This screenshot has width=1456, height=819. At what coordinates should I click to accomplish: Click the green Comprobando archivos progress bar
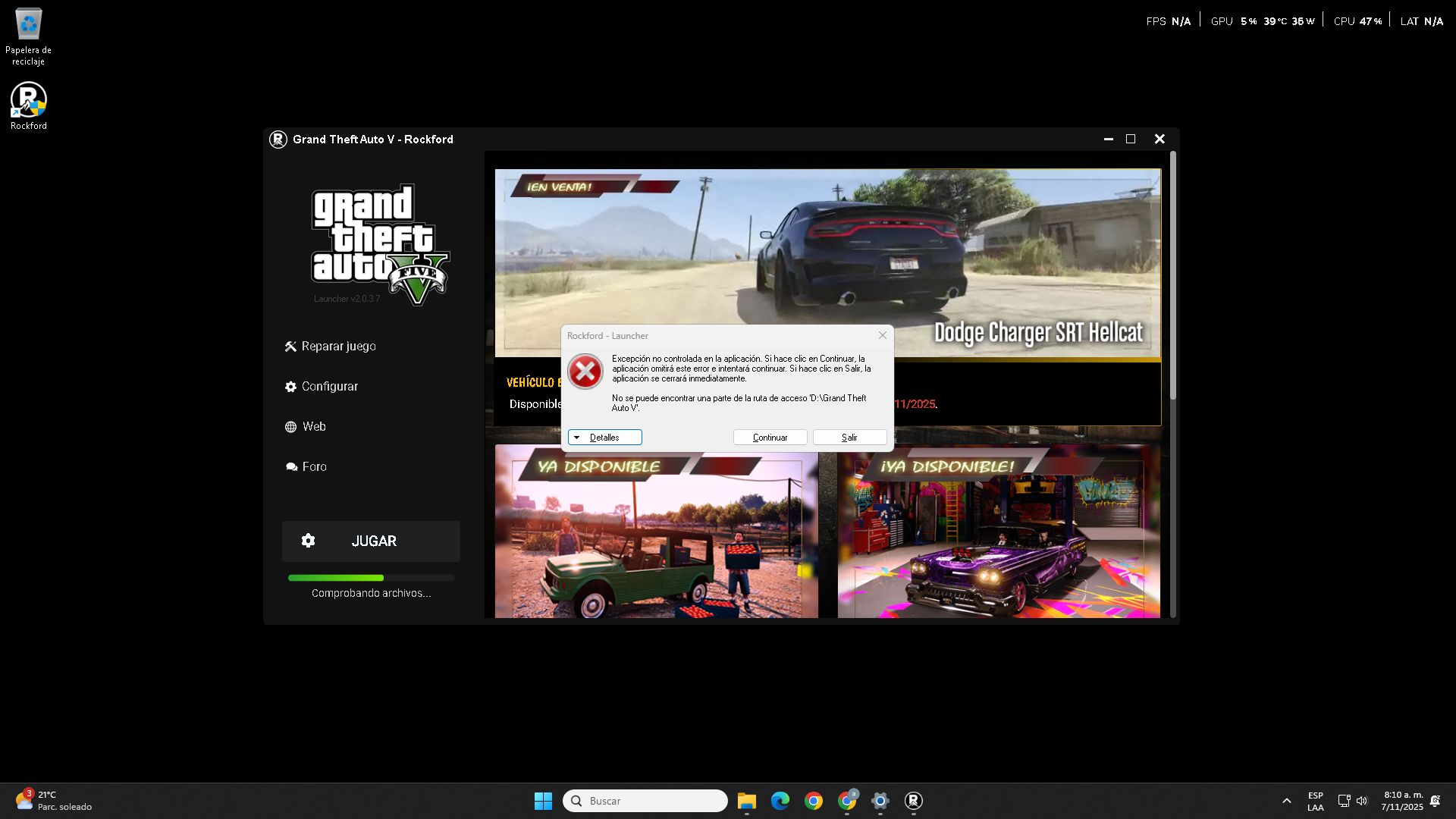336,578
